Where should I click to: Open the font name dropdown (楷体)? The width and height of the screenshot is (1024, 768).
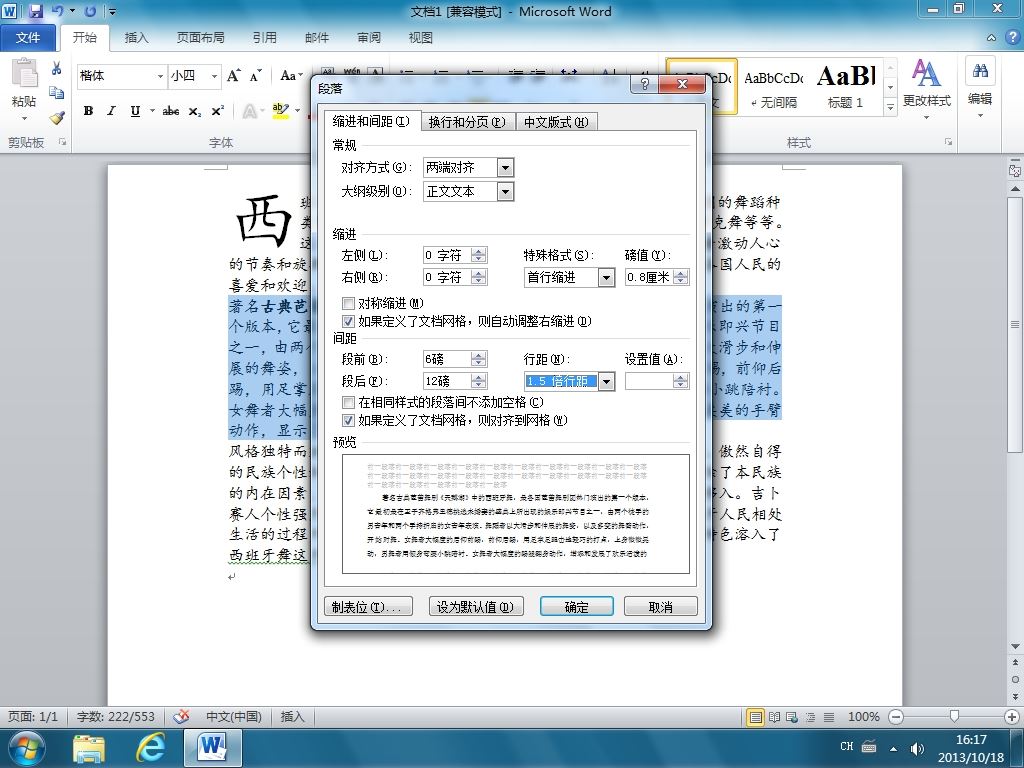[x=160, y=76]
